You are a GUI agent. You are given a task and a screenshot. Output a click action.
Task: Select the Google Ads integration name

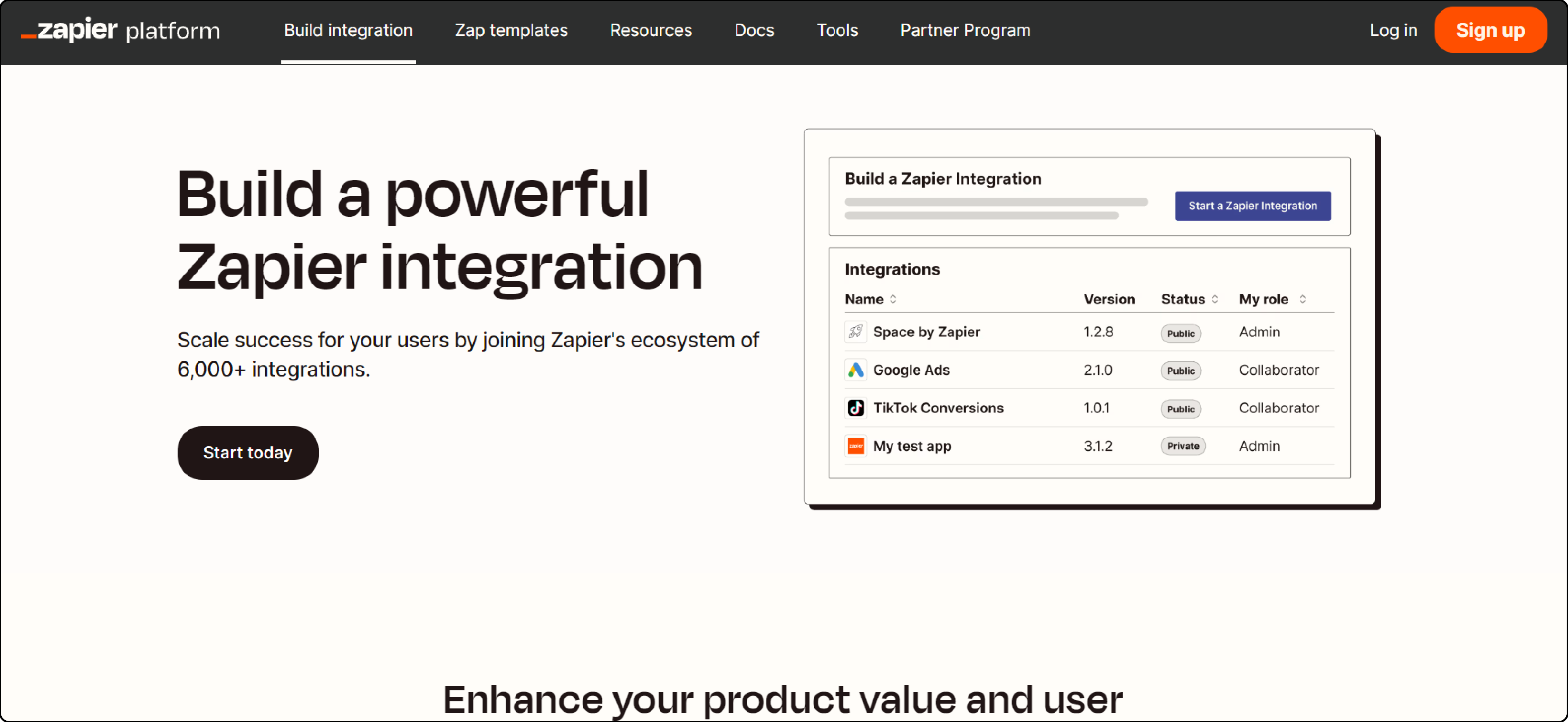click(x=910, y=370)
